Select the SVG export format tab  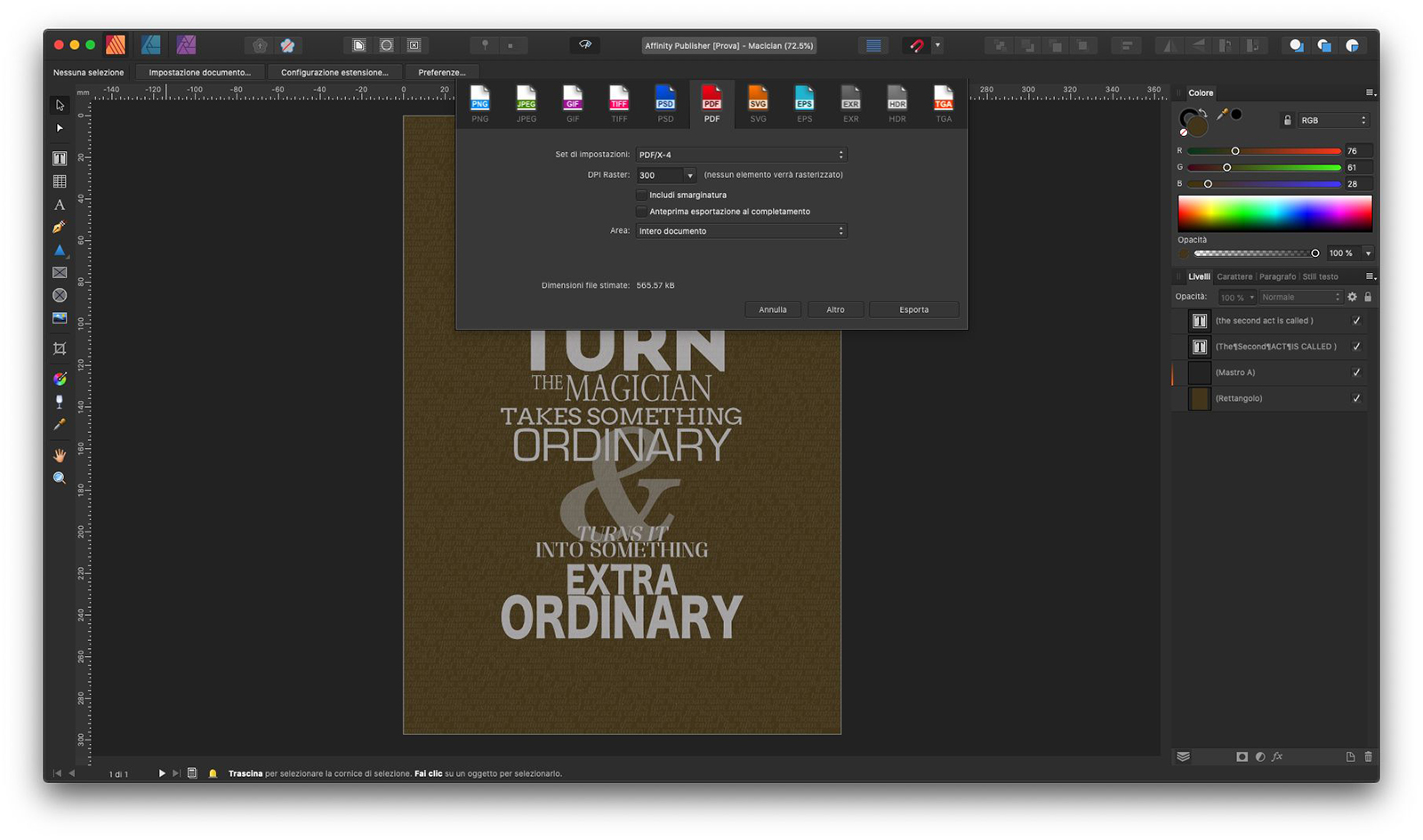point(758,104)
